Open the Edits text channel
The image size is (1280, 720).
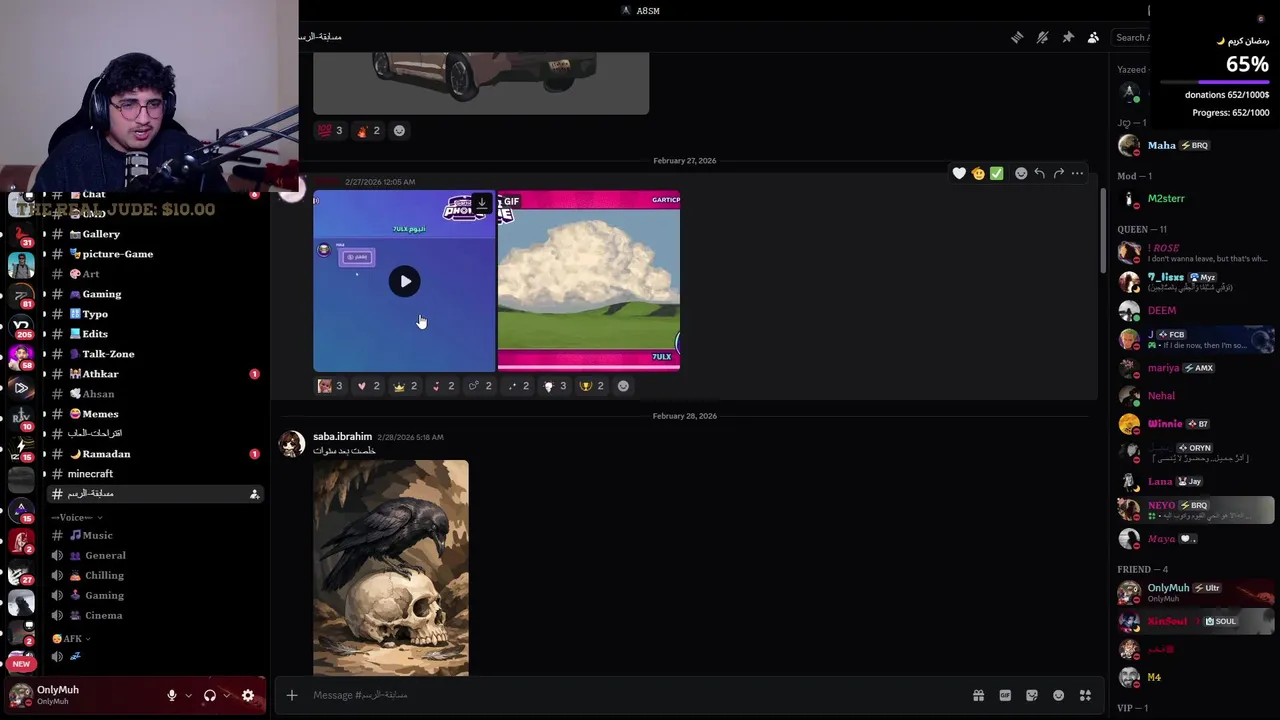(x=155, y=334)
